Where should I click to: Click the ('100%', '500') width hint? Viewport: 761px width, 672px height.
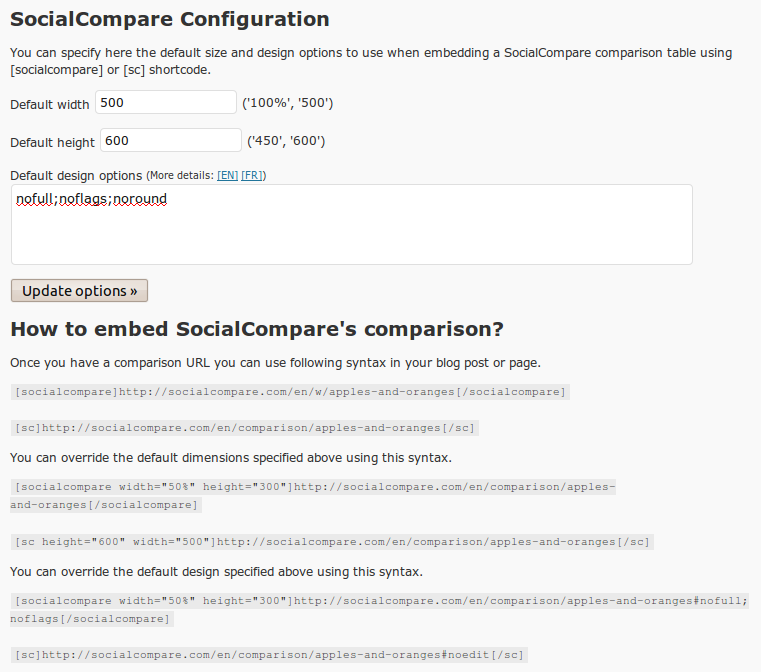point(287,103)
